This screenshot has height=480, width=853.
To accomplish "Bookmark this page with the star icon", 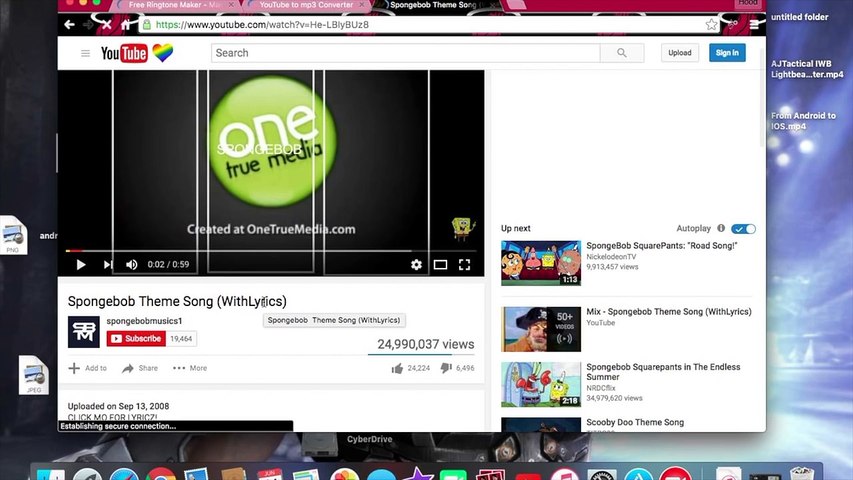I will pos(711,24).
